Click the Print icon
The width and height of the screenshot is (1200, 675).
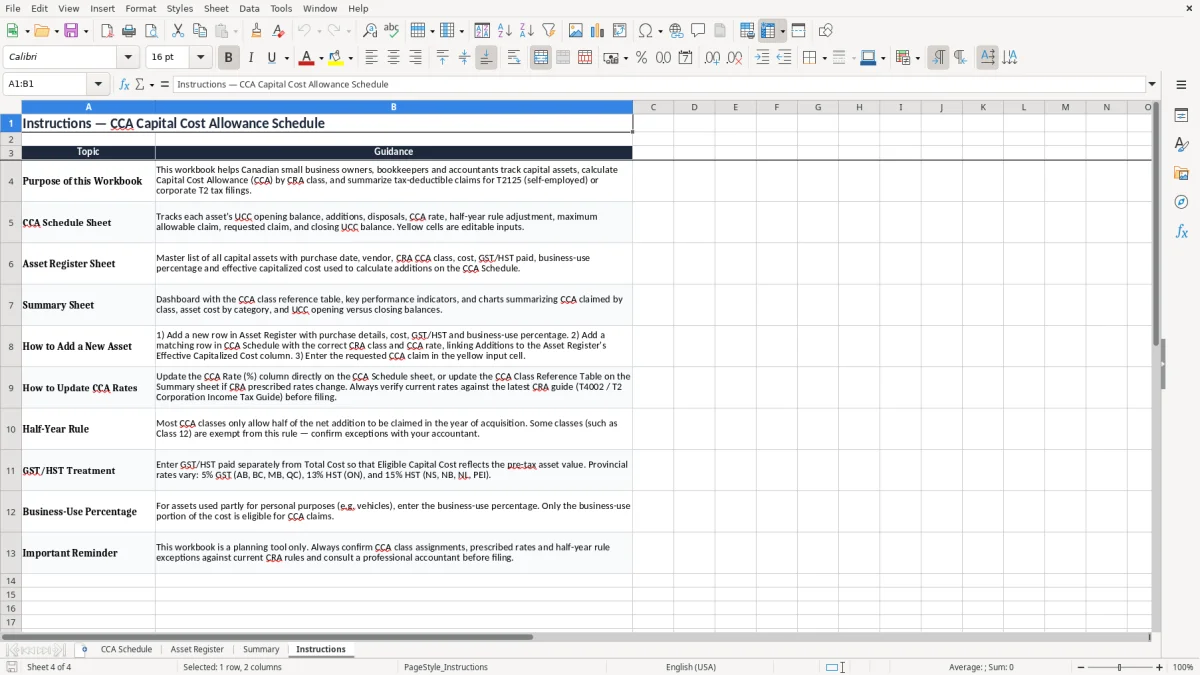(129, 31)
